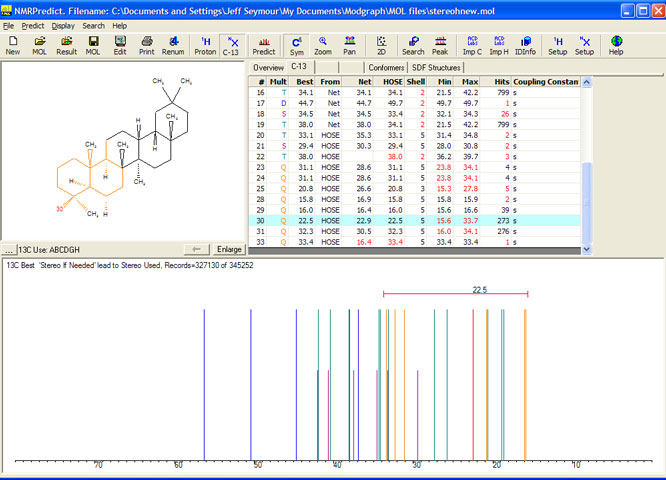The height and width of the screenshot is (480, 666).
Task: Click the Peak toolbar icon
Action: (440, 45)
